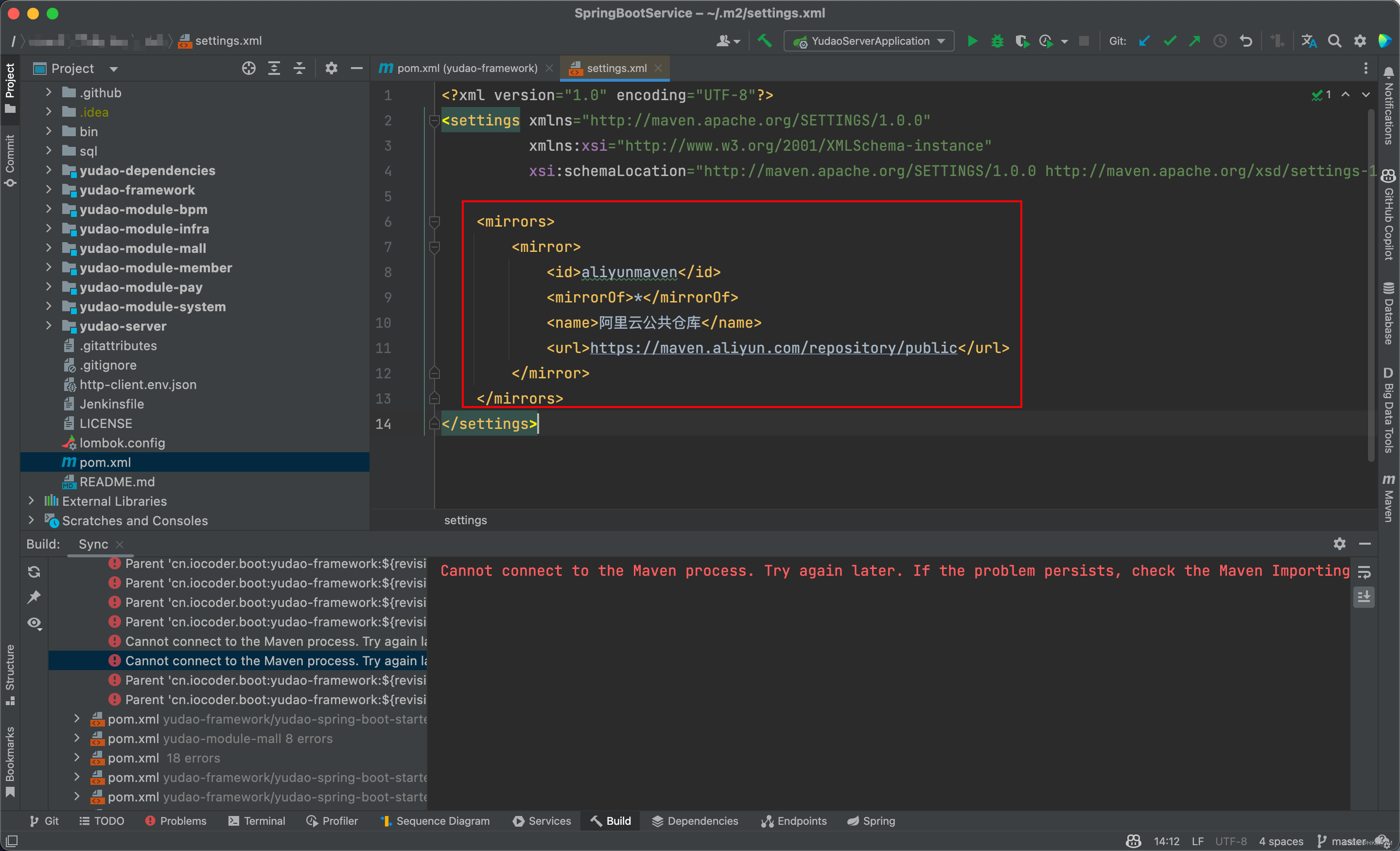Image resolution: width=1400 pixels, height=851 pixels.
Task: Show Git history clock icon
Action: pyautogui.click(x=1220, y=41)
